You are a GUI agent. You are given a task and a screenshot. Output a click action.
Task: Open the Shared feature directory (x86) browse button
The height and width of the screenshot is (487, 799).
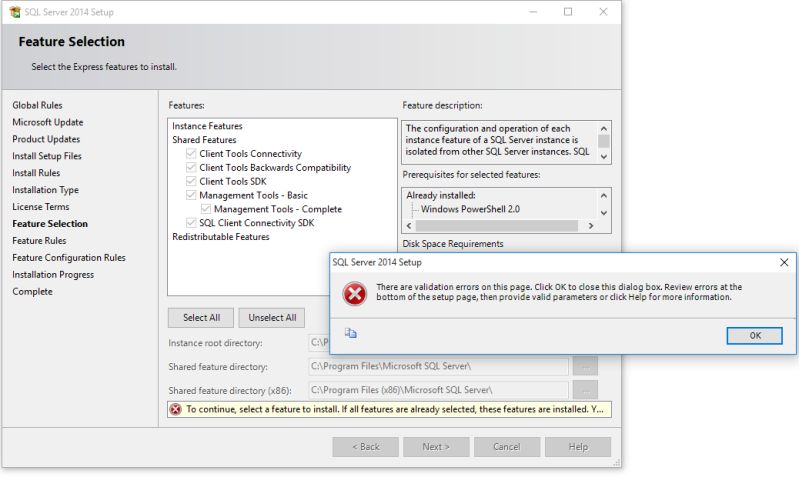click(x=585, y=390)
